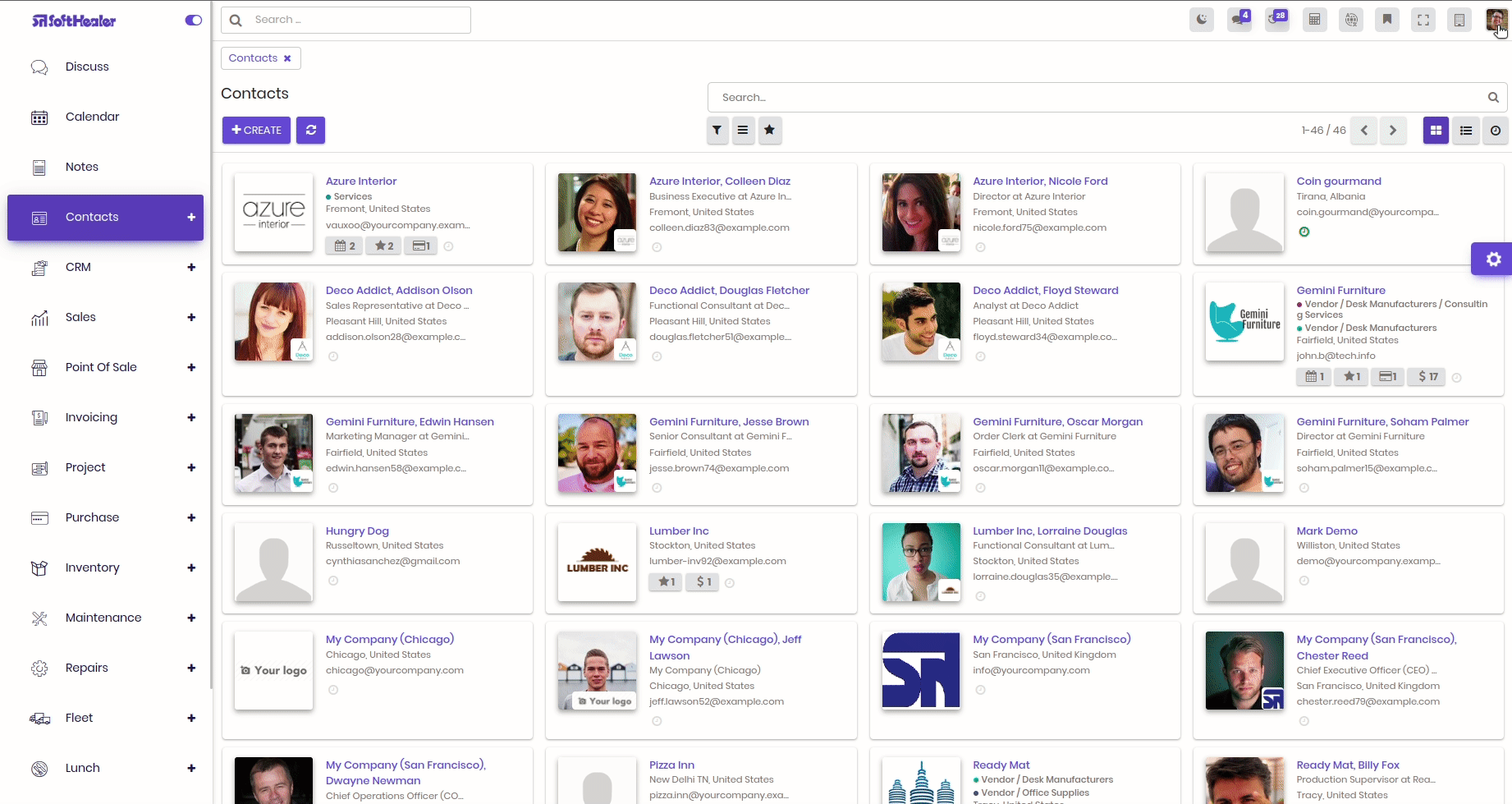Click the contacts search magnifier icon
The height and width of the screenshot is (804, 1512).
tap(1493, 97)
